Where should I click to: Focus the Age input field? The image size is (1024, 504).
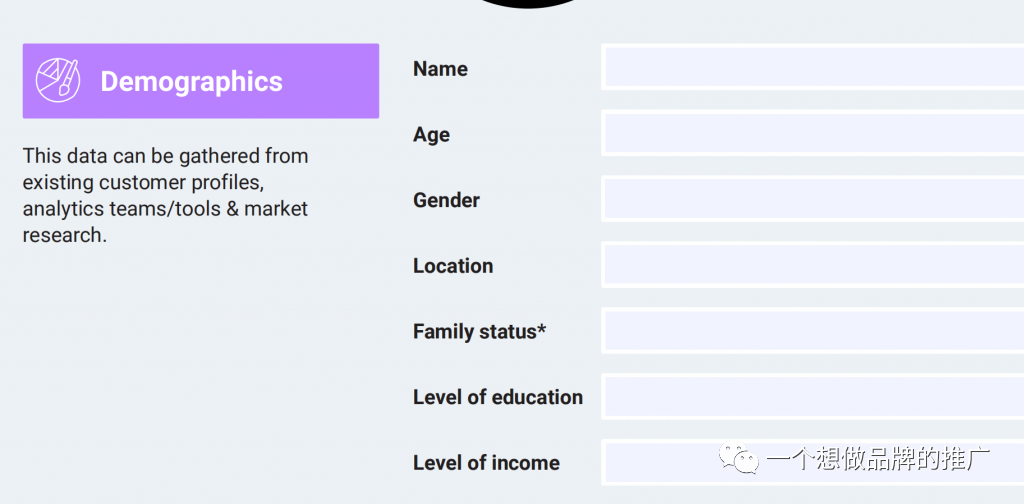(x=812, y=134)
